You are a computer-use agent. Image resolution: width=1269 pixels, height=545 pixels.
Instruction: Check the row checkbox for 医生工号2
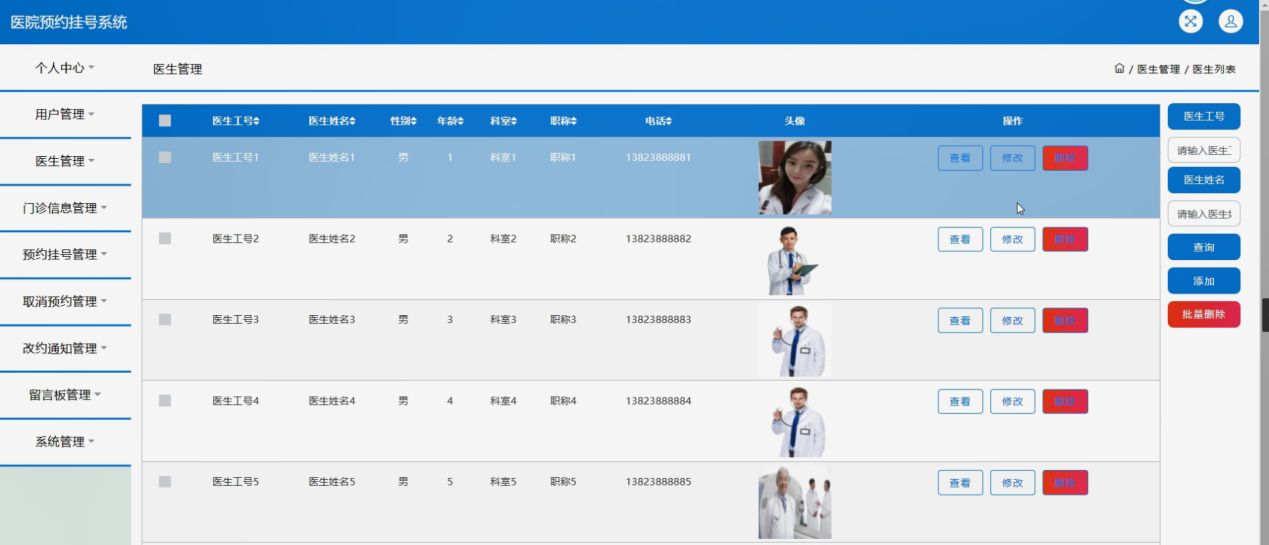pyautogui.click(x=165, y=238)
